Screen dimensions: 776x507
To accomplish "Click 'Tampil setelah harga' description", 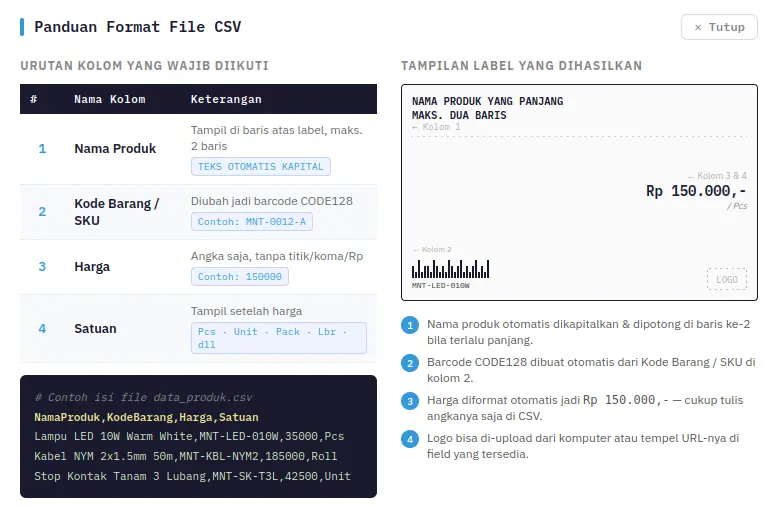I will click(x=246, y=311).
